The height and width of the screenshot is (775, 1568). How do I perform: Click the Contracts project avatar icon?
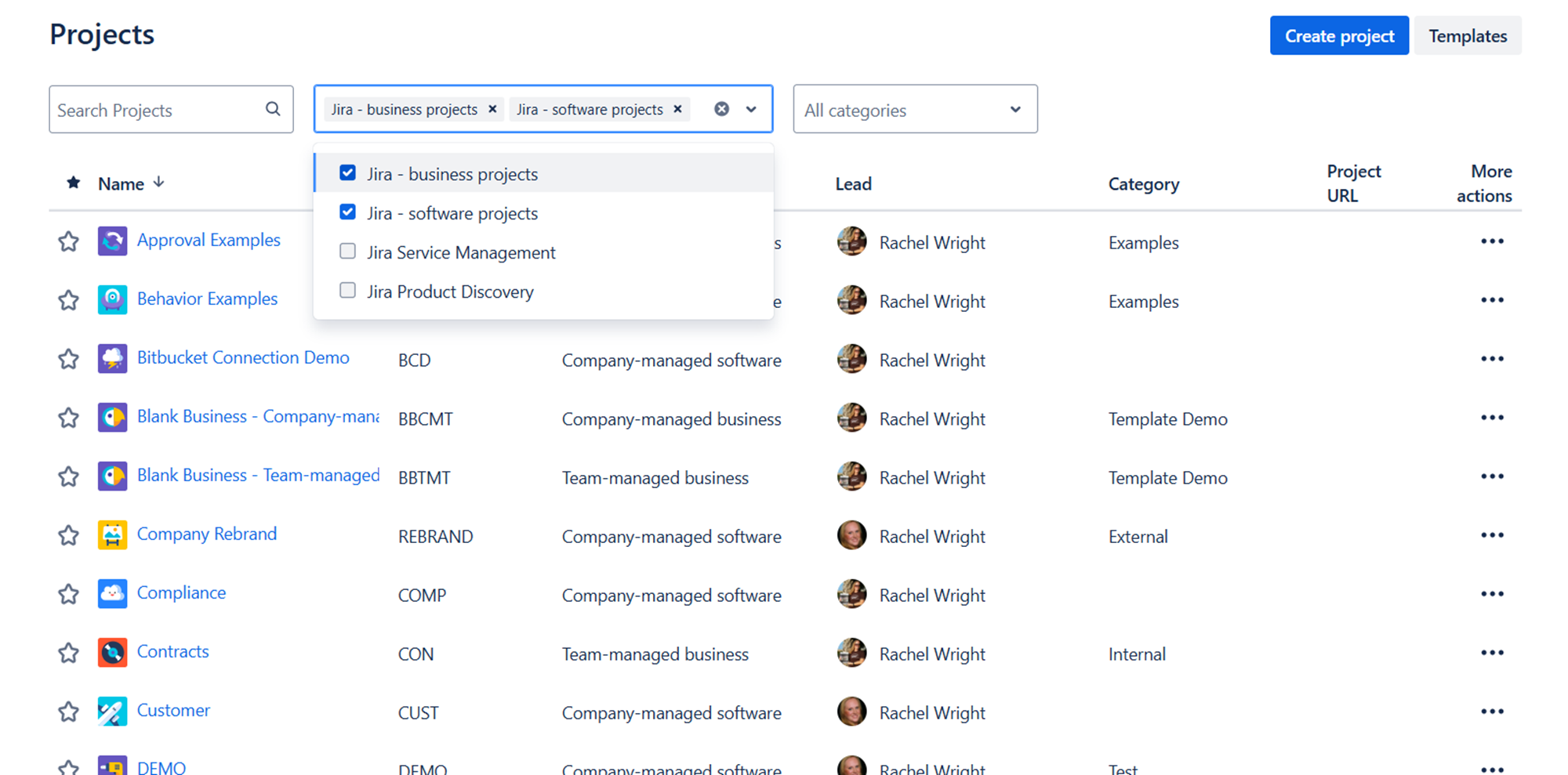(112, 652)
